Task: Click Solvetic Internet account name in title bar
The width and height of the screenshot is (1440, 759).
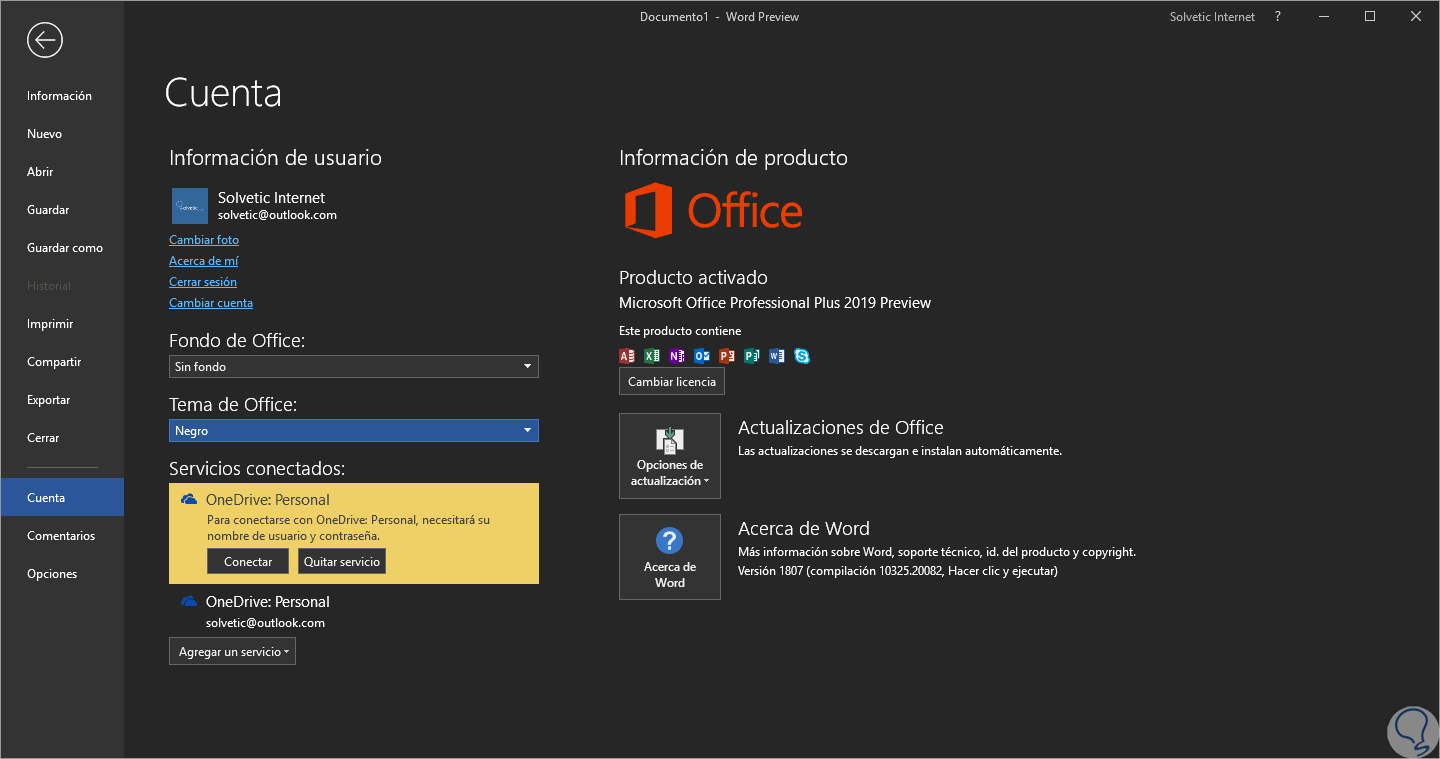Action: coord(1212,17)
